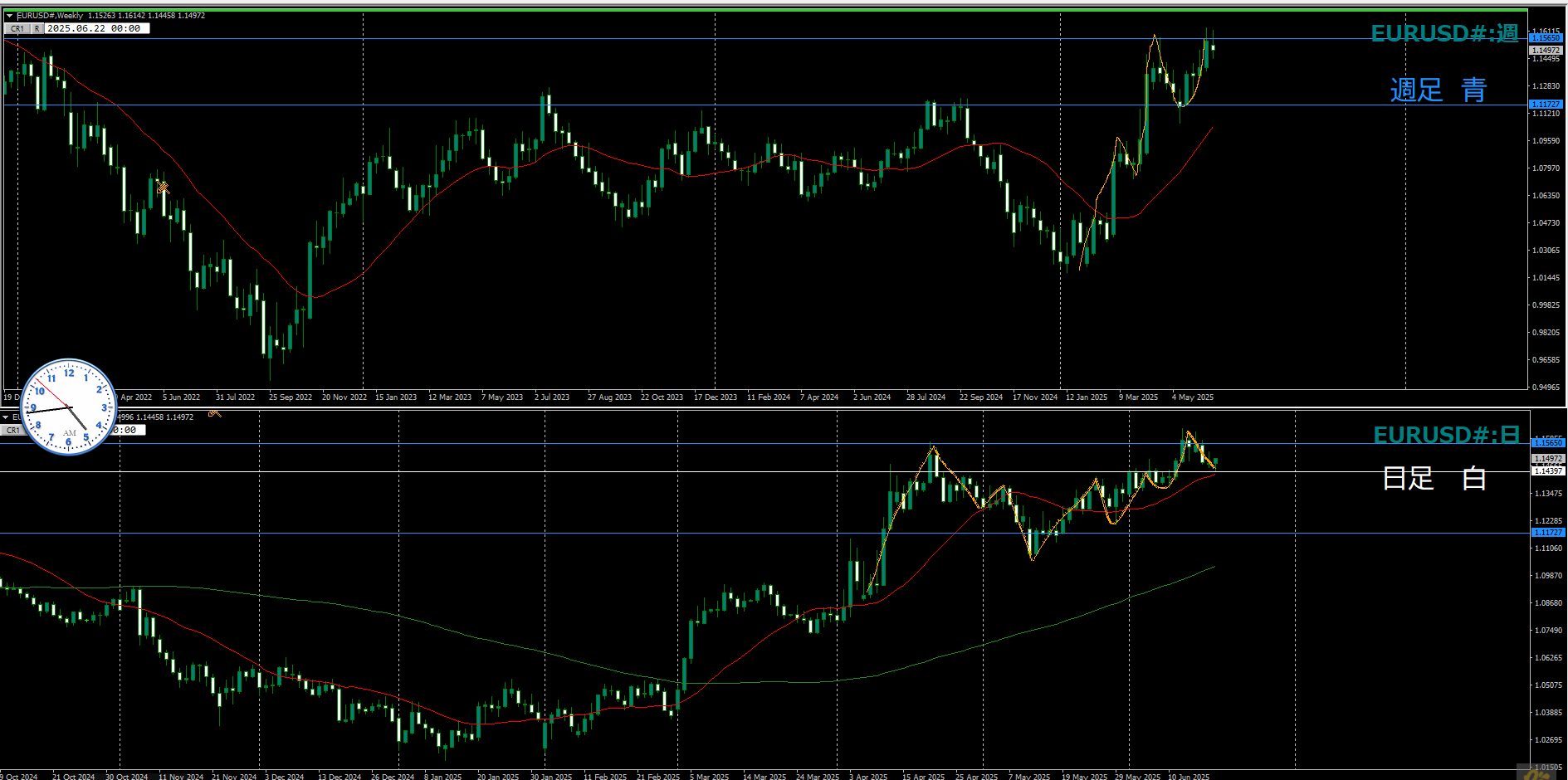Screen dimensions: 1568x780
Task: Expand the weekly chart's One Click Trading triangle
Action: (9, 16)
